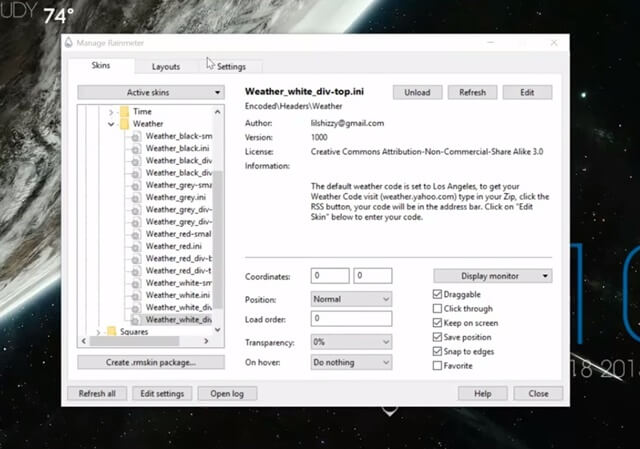Screen dimensions: 640x449
Task: Toggle the Draggable checkbox
Action: [437, 294]
